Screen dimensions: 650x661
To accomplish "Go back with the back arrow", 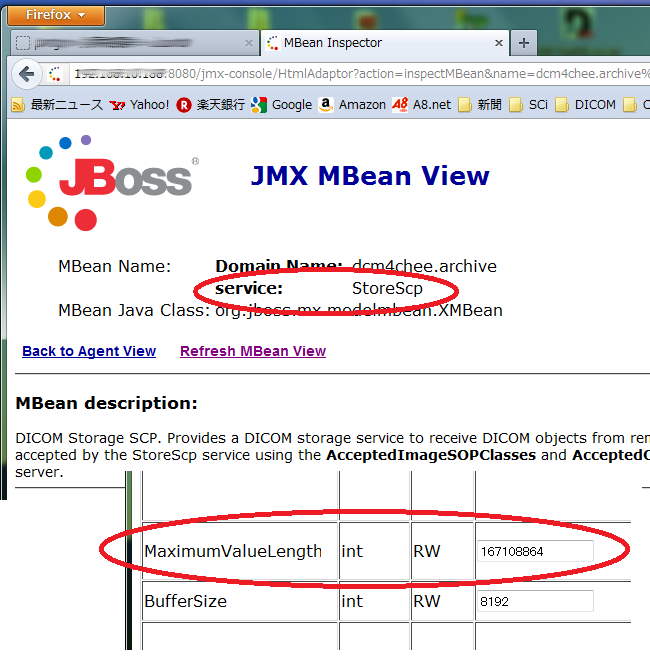I will click(x=27, y=75).
